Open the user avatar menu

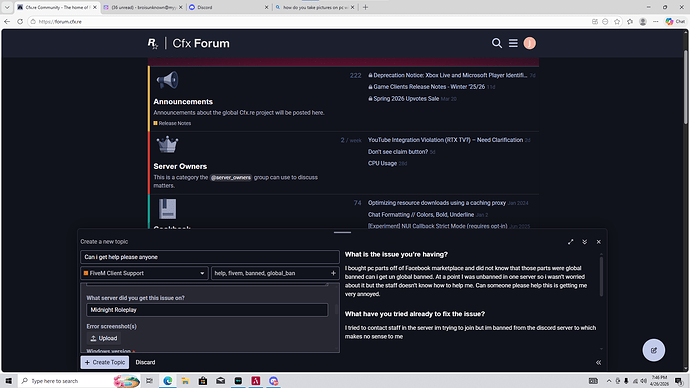tap(529, 43)
